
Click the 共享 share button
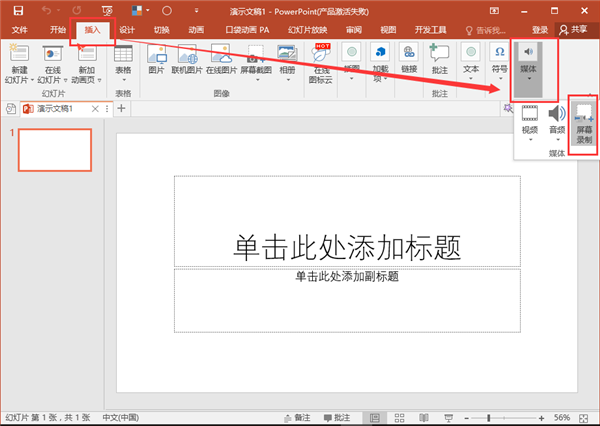[574, 31]
